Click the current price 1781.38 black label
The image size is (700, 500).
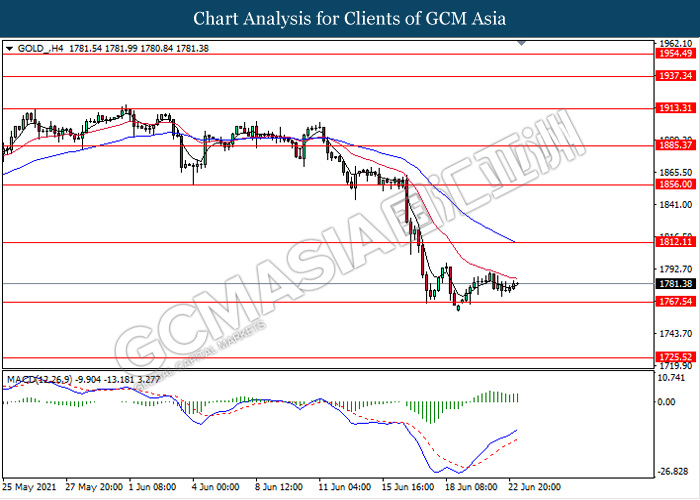(675, 284)
